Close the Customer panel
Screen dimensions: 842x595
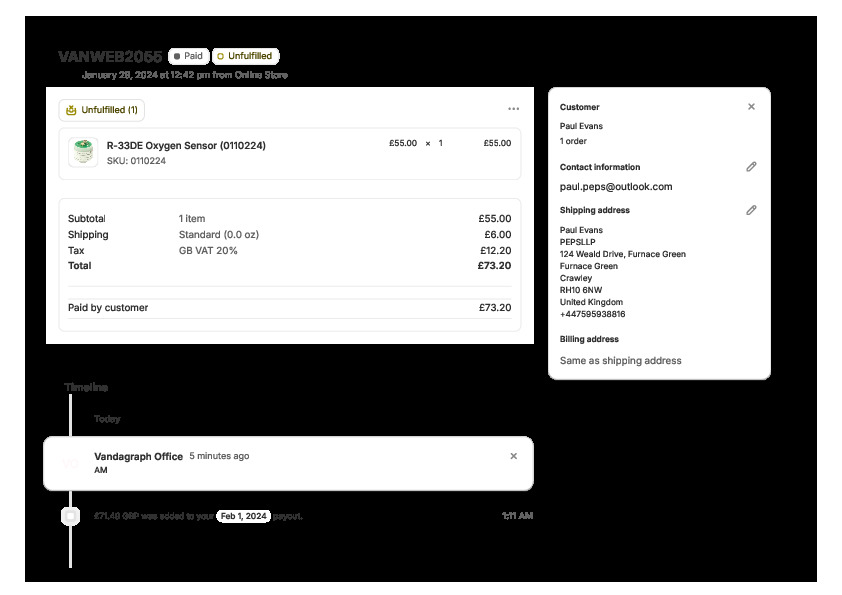pos(751,107)
